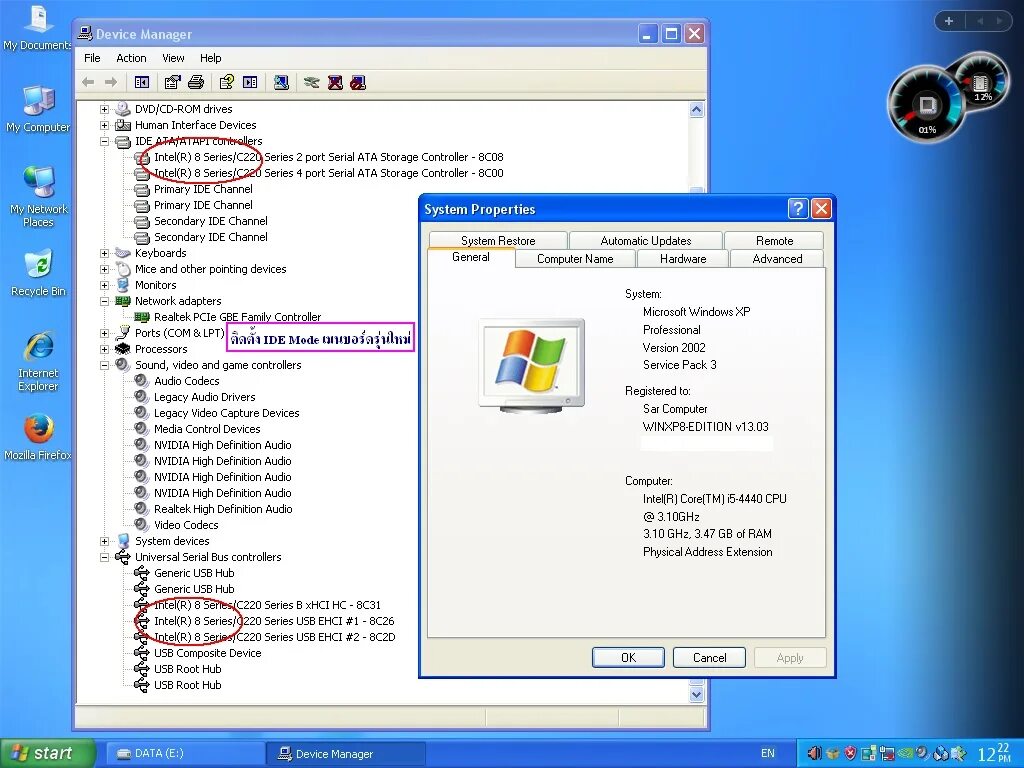Viewport: 1024px width, 768px height.
Task: Expand Mice and other pointing devices
Action: pyautogui.click(x=104, y=269)
